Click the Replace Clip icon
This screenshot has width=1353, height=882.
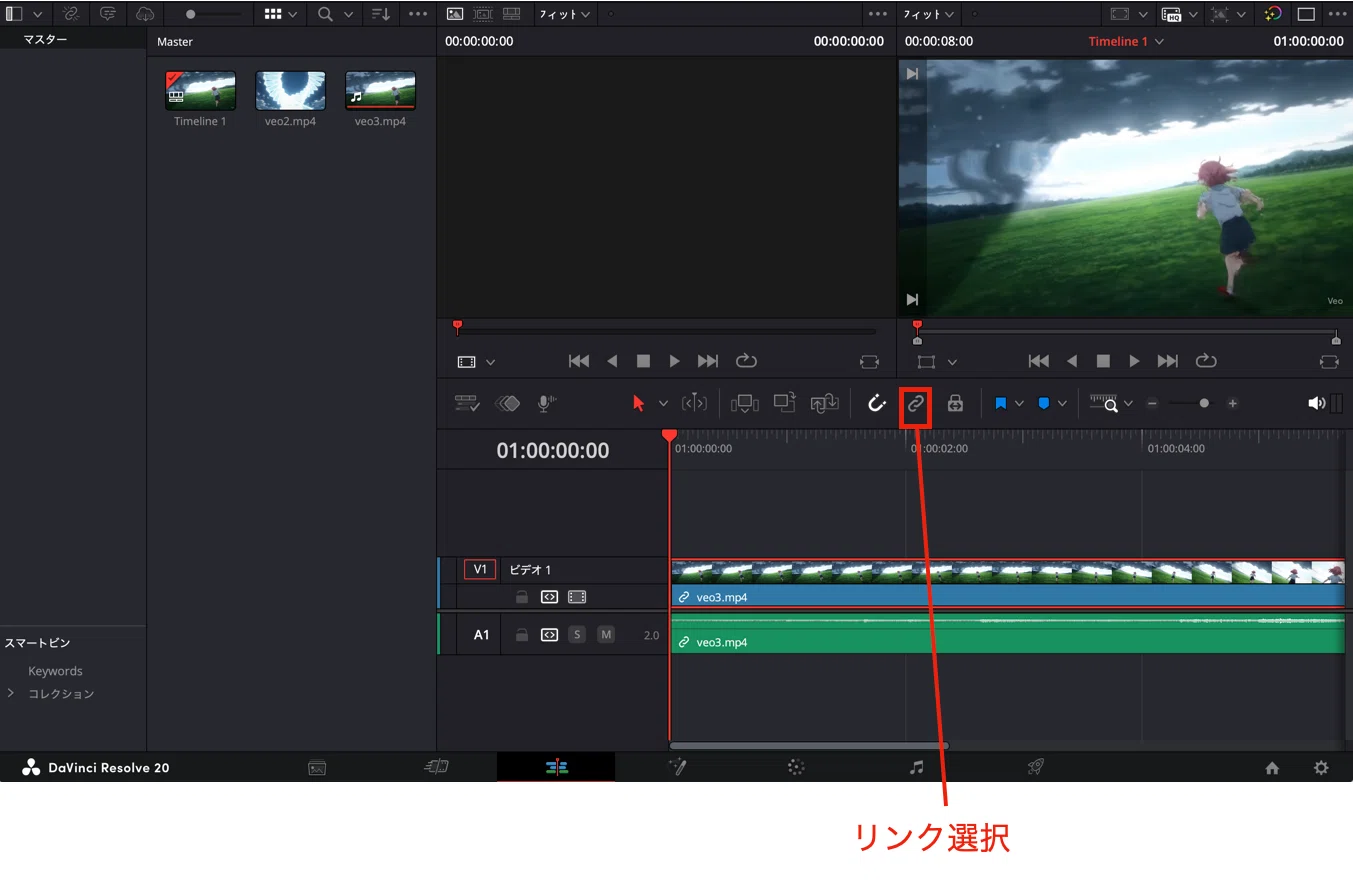click(x=824, y=403)
